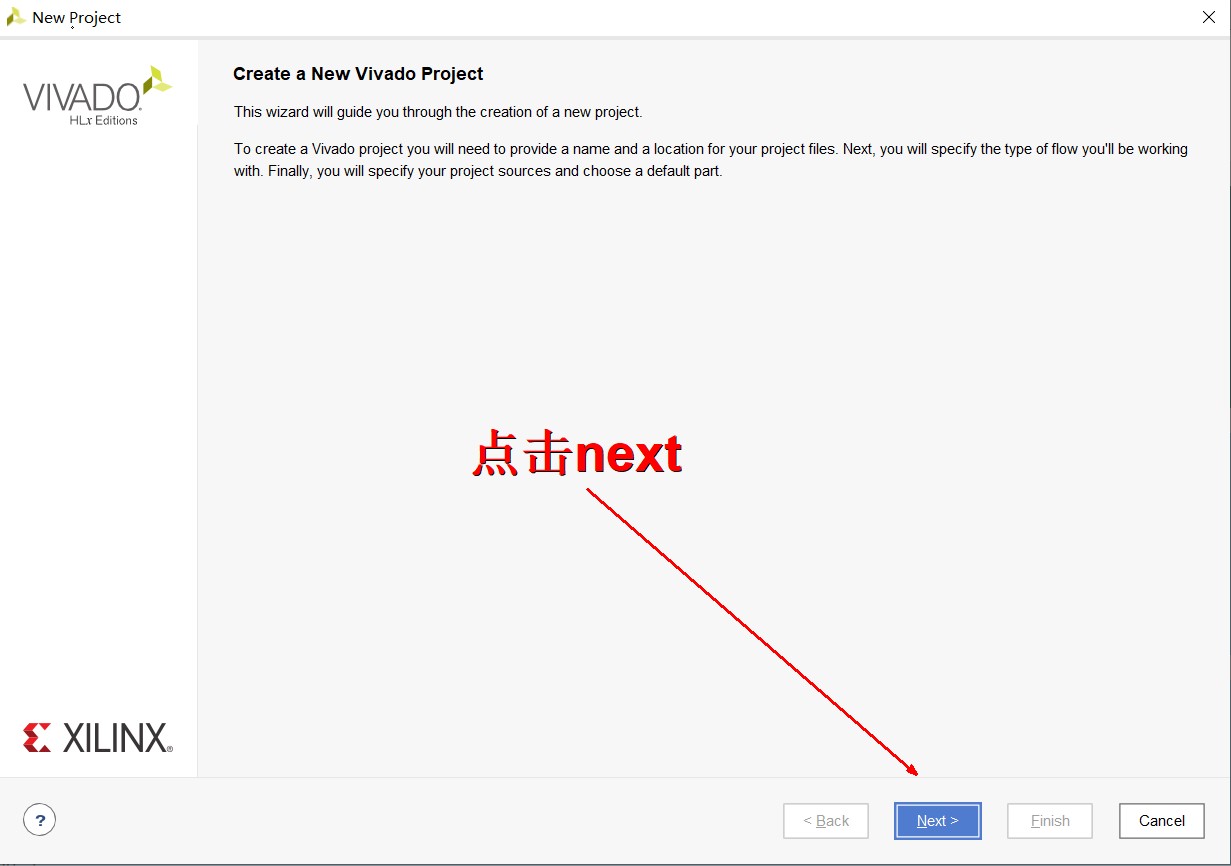Click the XILINX wordmark text

click(117, 738)
